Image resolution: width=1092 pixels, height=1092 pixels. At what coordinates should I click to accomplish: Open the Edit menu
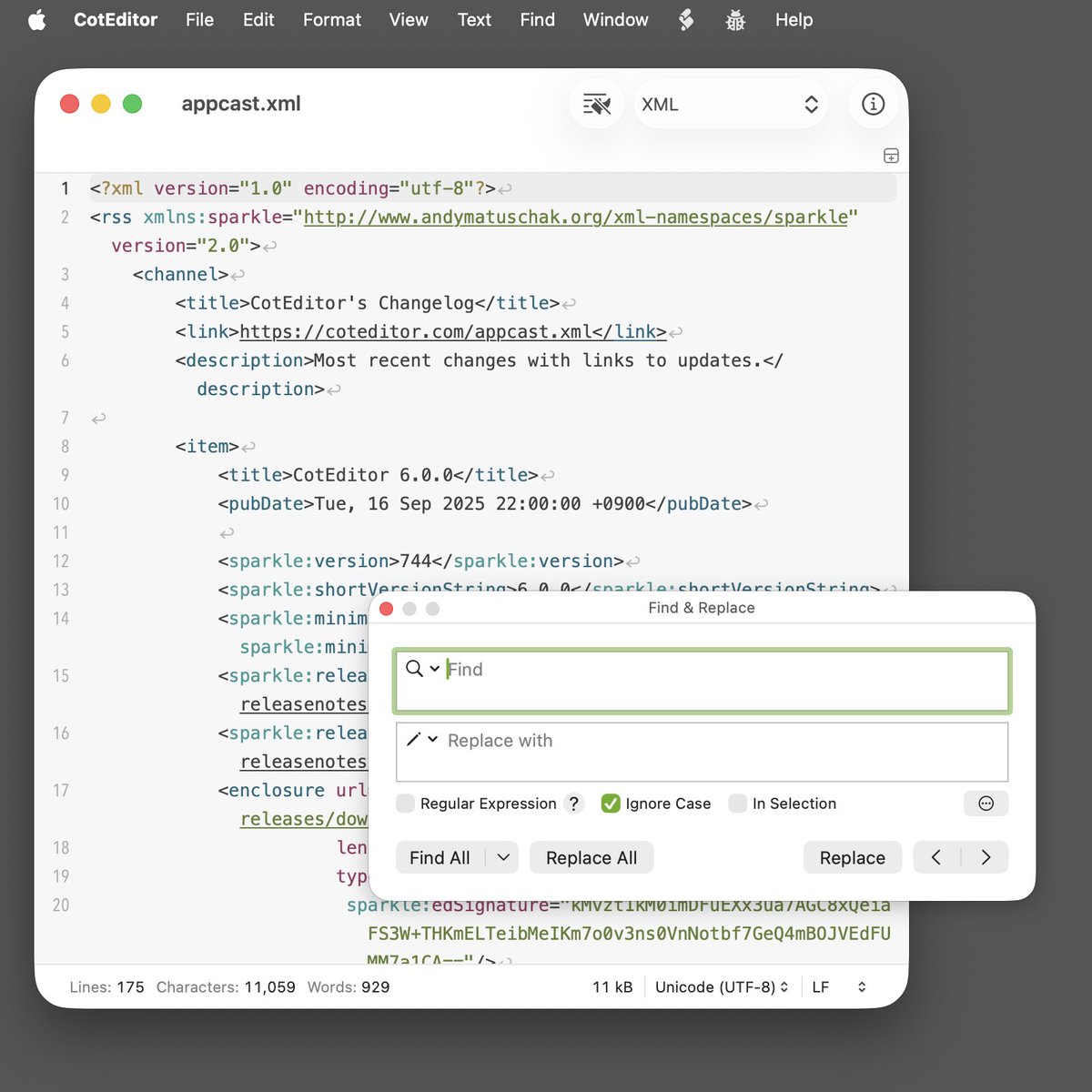[258, 20]
